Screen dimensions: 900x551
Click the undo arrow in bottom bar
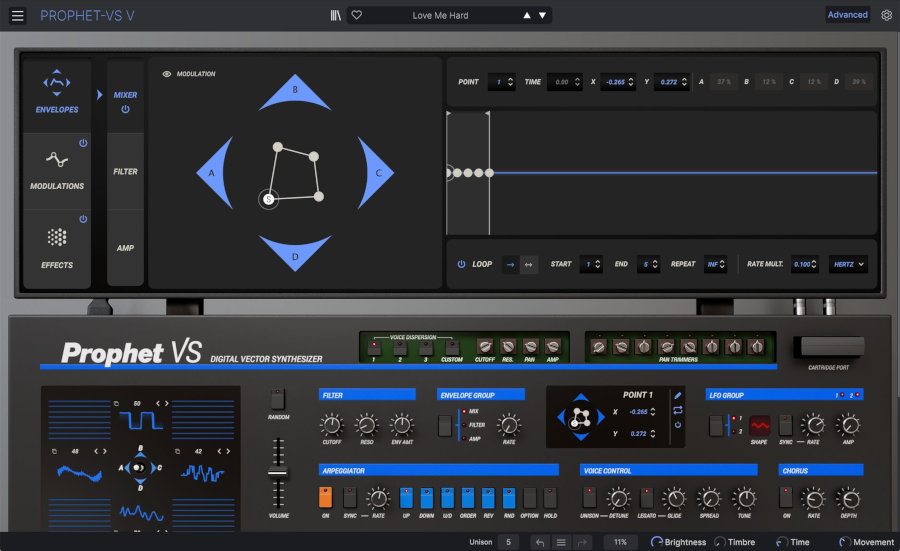point(540,542)
